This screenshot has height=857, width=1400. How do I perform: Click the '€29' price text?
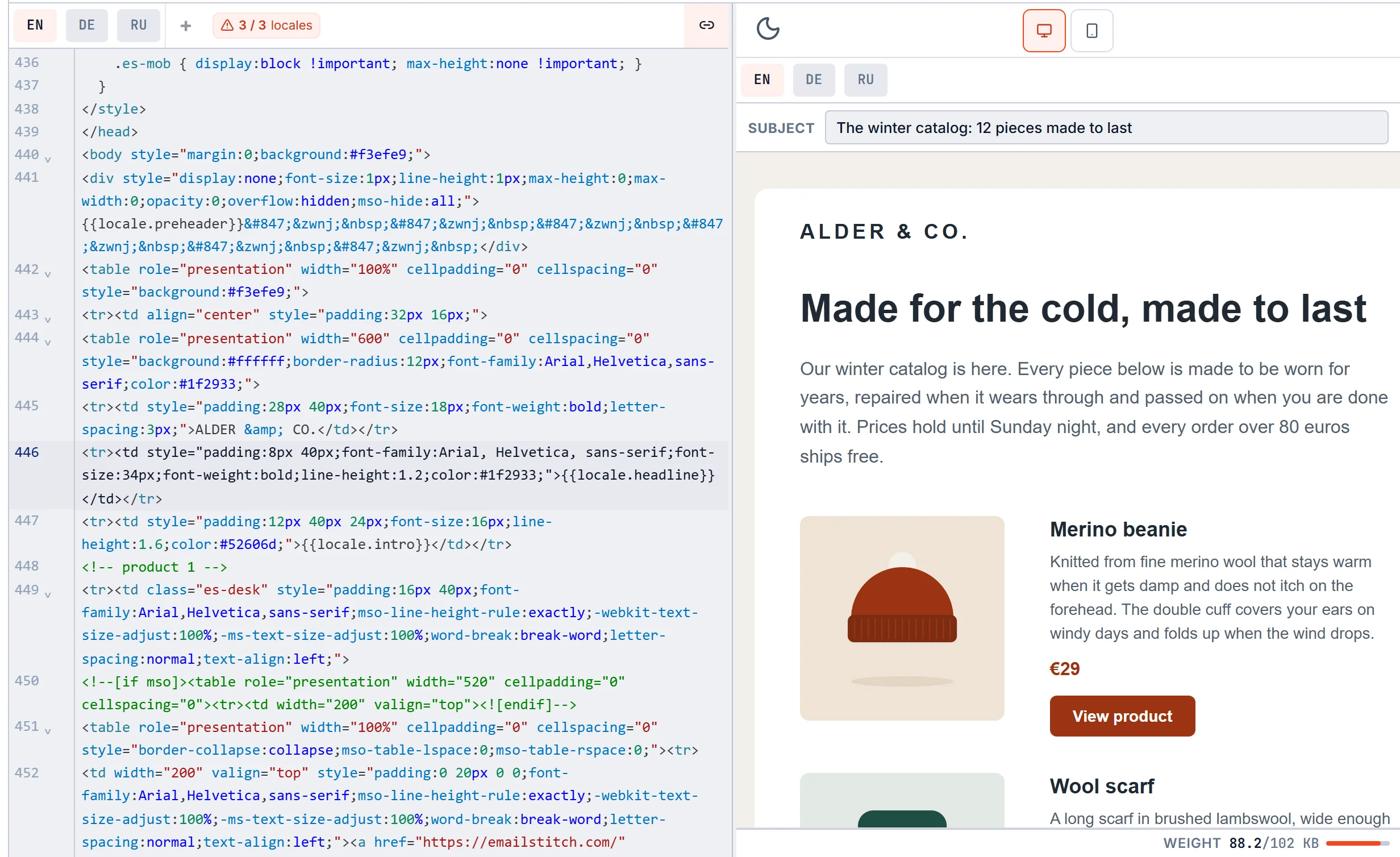tap(1064, 669)
